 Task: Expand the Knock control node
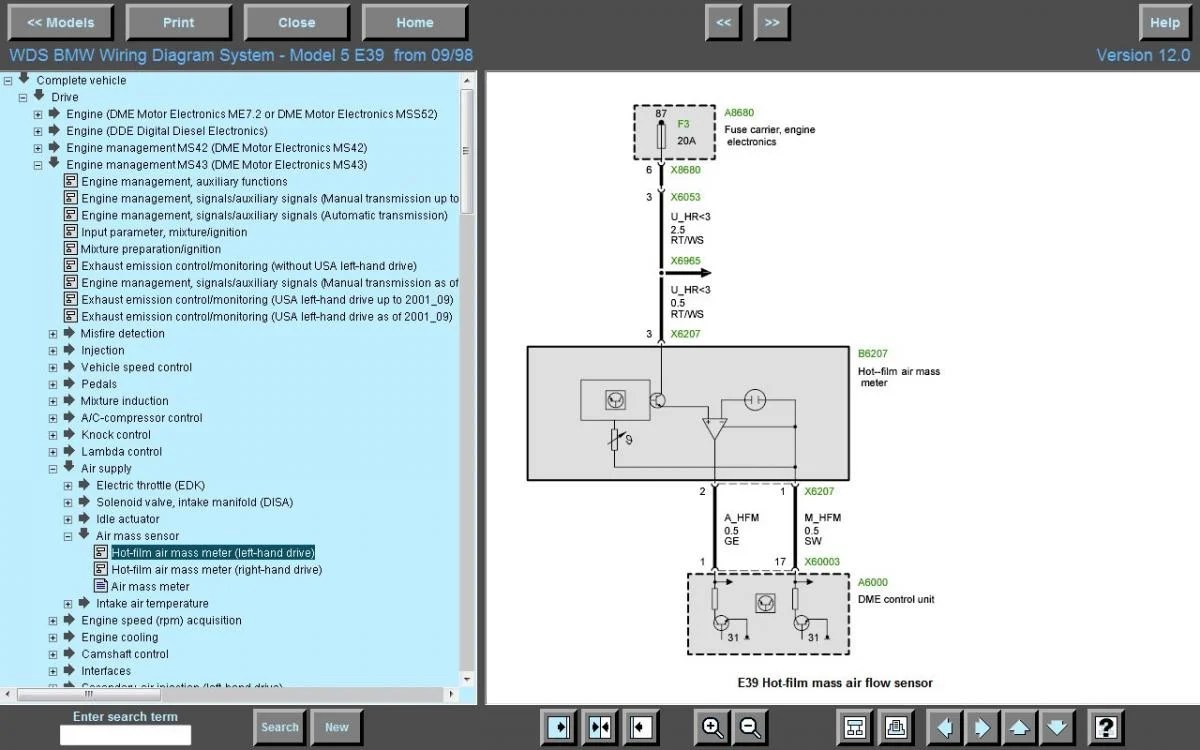[53, 435]
